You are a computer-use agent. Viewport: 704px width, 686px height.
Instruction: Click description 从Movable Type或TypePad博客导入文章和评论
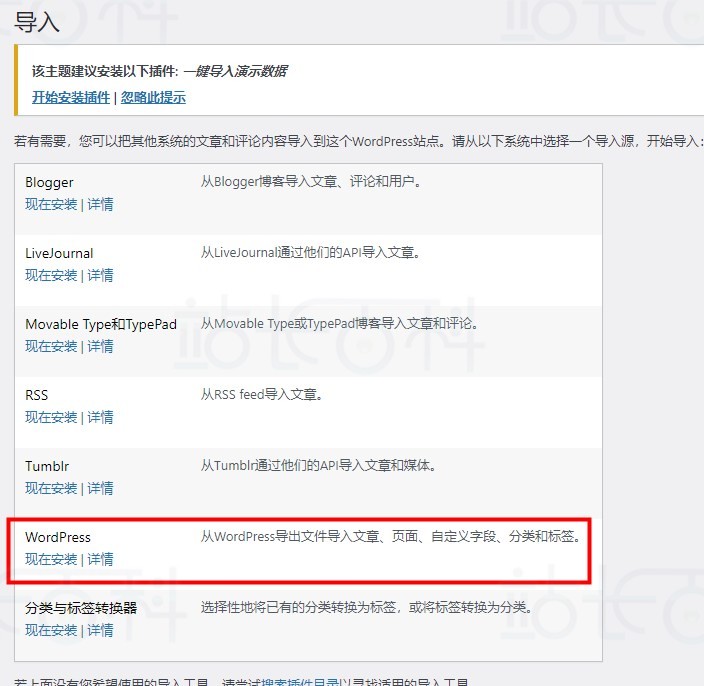click(339, 323)
